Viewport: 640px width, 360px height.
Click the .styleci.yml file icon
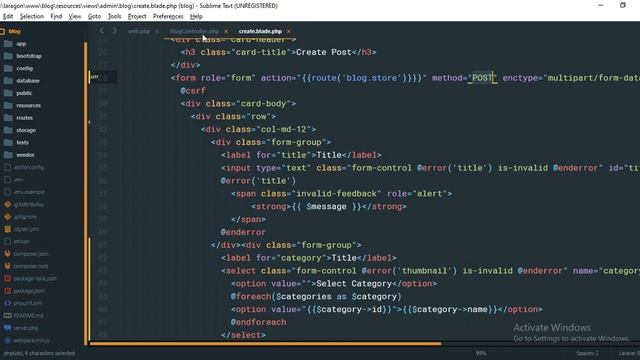click(7, 229)
